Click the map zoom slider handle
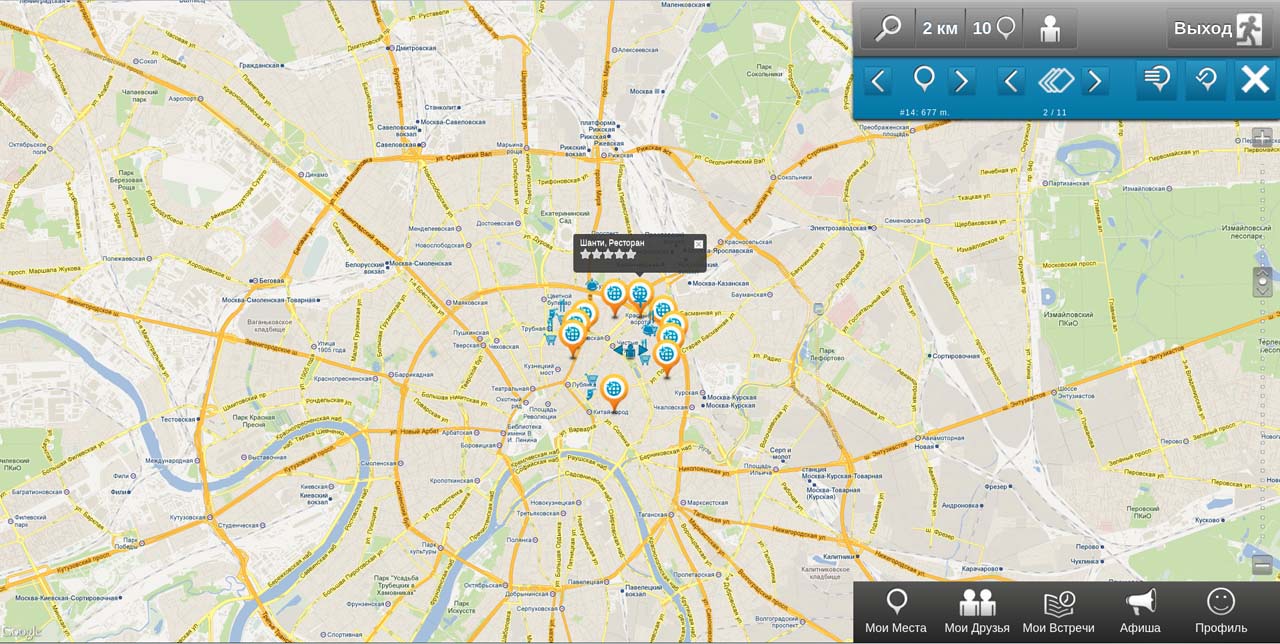This screenshot has width=1280, height=644. (1262, 281)
